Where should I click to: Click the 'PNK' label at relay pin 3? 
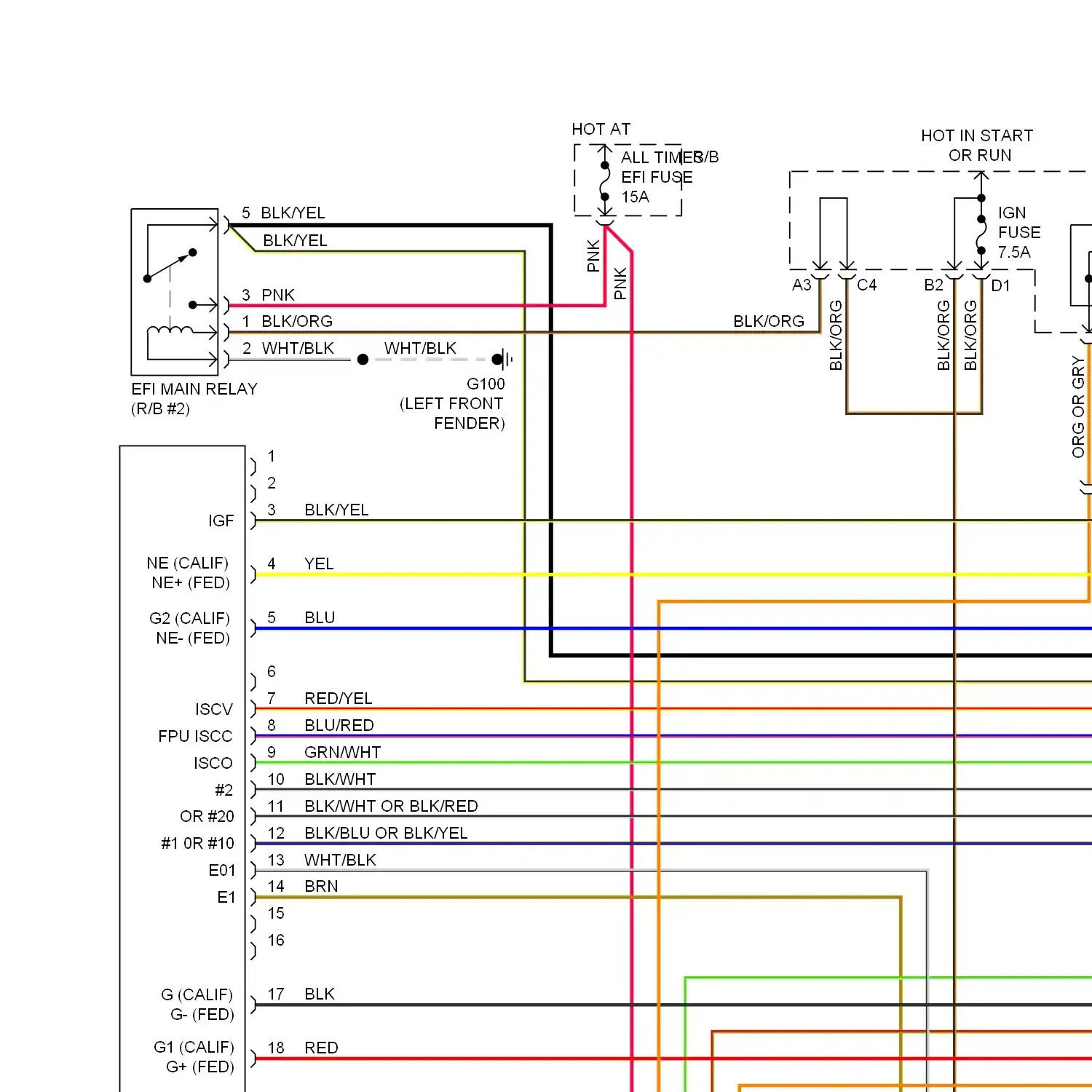[278, 296]
